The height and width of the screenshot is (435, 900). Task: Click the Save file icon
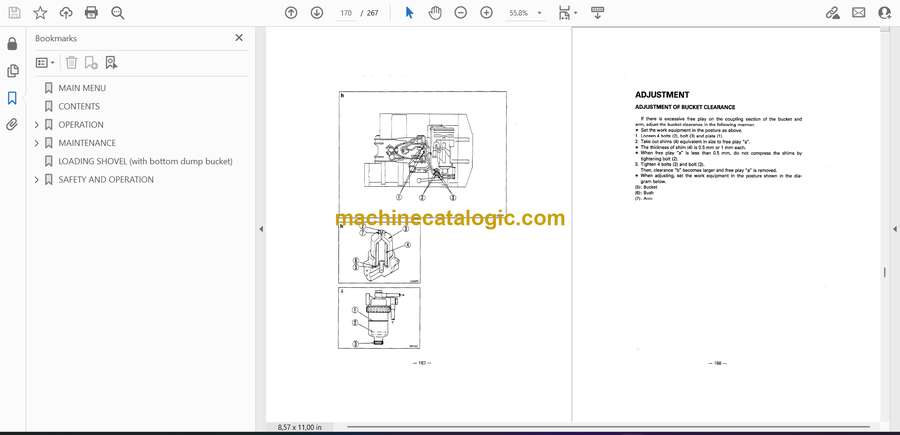point(14,13)
